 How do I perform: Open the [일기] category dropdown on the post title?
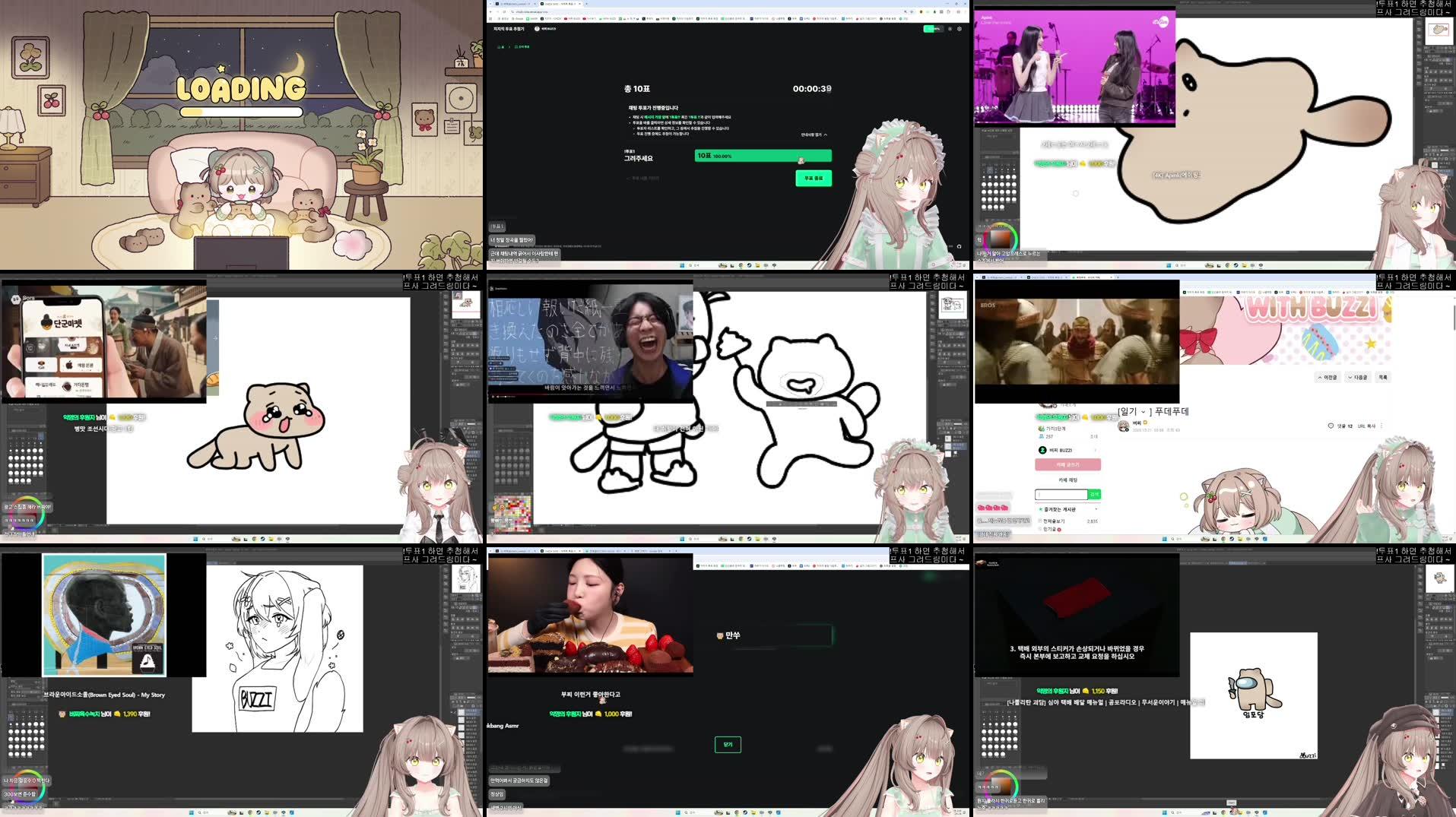click(x=1141, y=412)
